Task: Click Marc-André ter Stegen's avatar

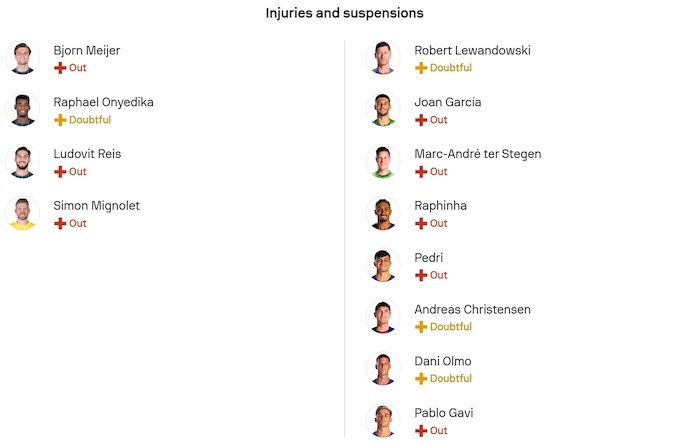Action: tap(383, 162)
